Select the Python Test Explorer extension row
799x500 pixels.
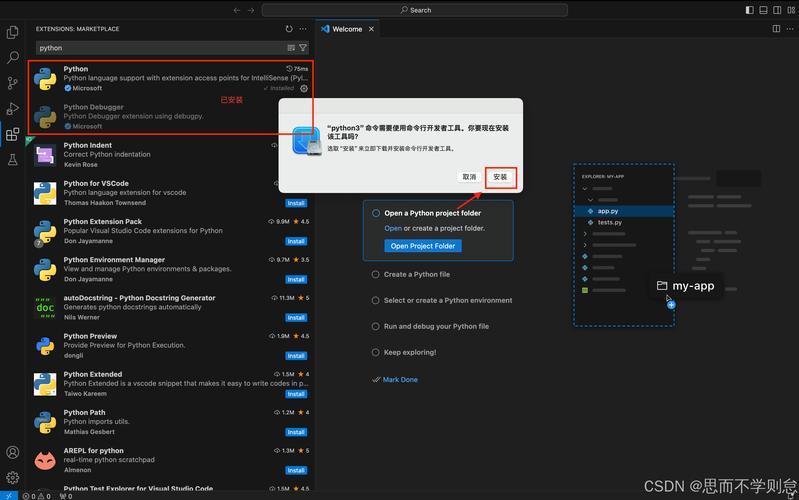point(171,488)
